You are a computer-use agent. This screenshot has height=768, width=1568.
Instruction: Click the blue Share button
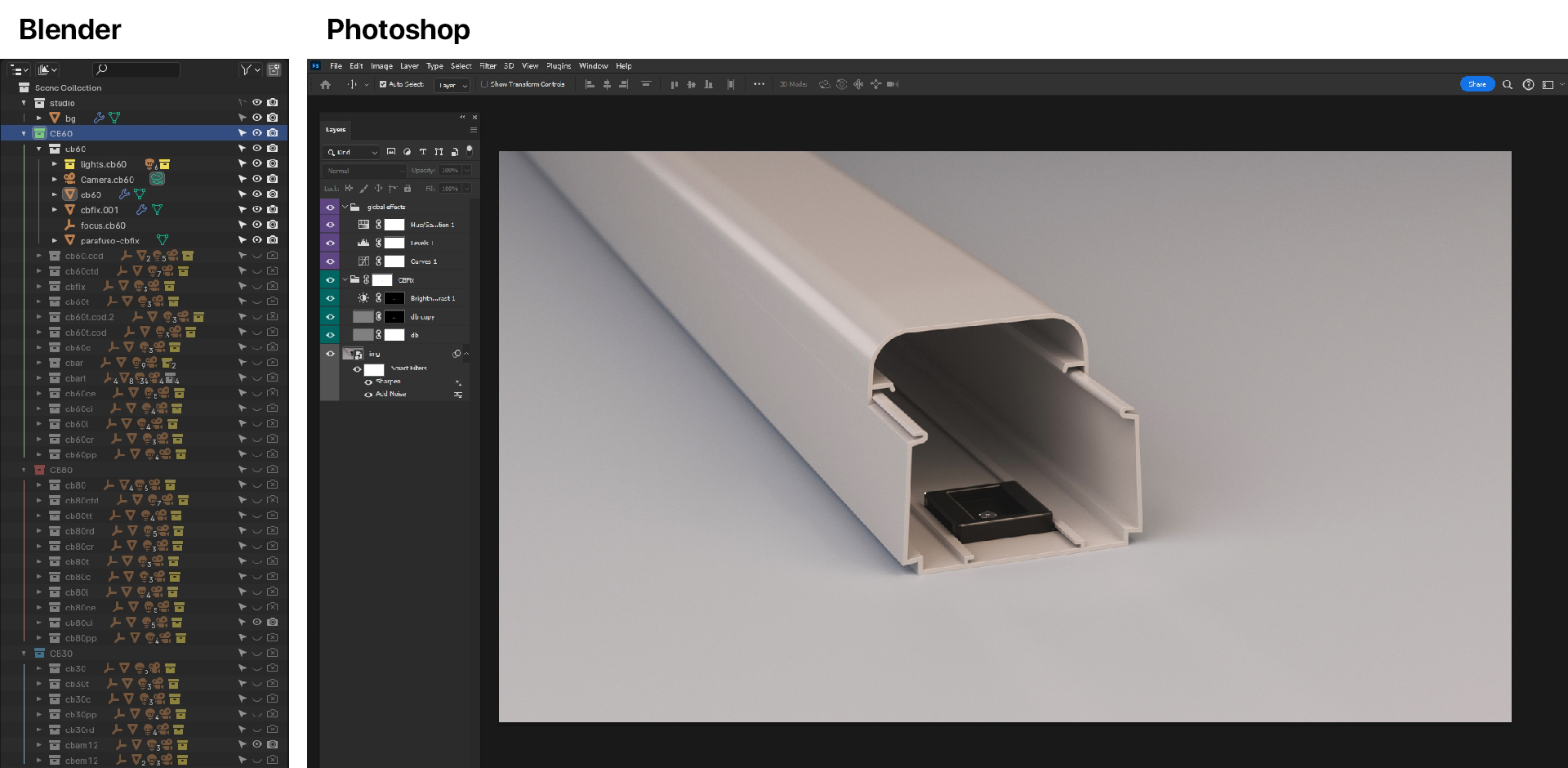(1477, 84)
